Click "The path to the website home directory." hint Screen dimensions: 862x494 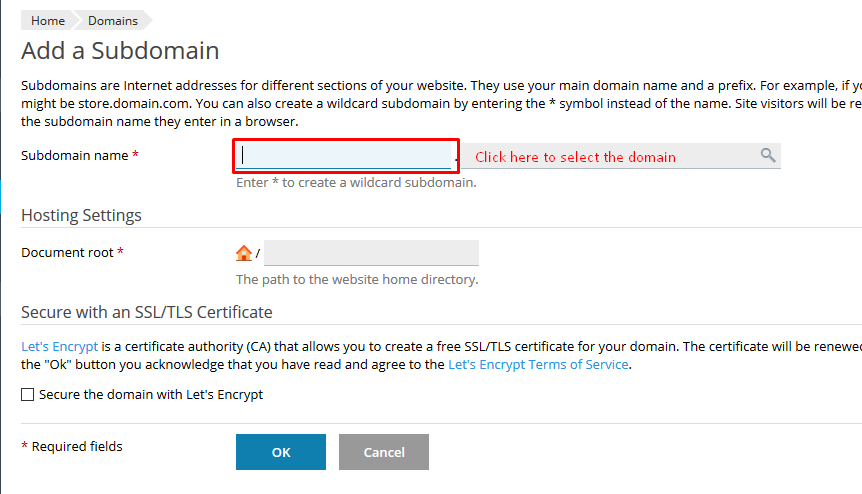(357, 280)
